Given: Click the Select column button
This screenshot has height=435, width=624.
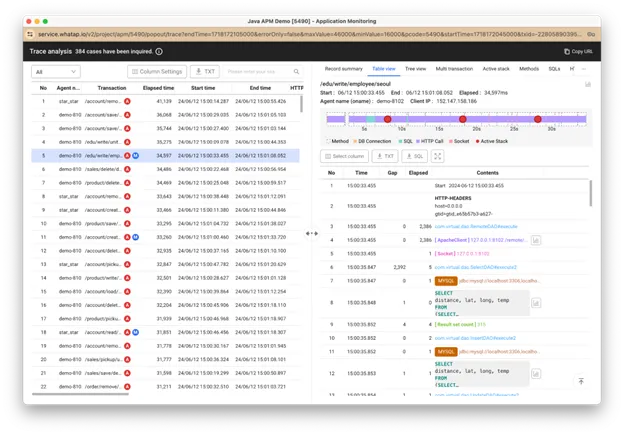Looking at the screenshot, I should [x=345, y=156].
